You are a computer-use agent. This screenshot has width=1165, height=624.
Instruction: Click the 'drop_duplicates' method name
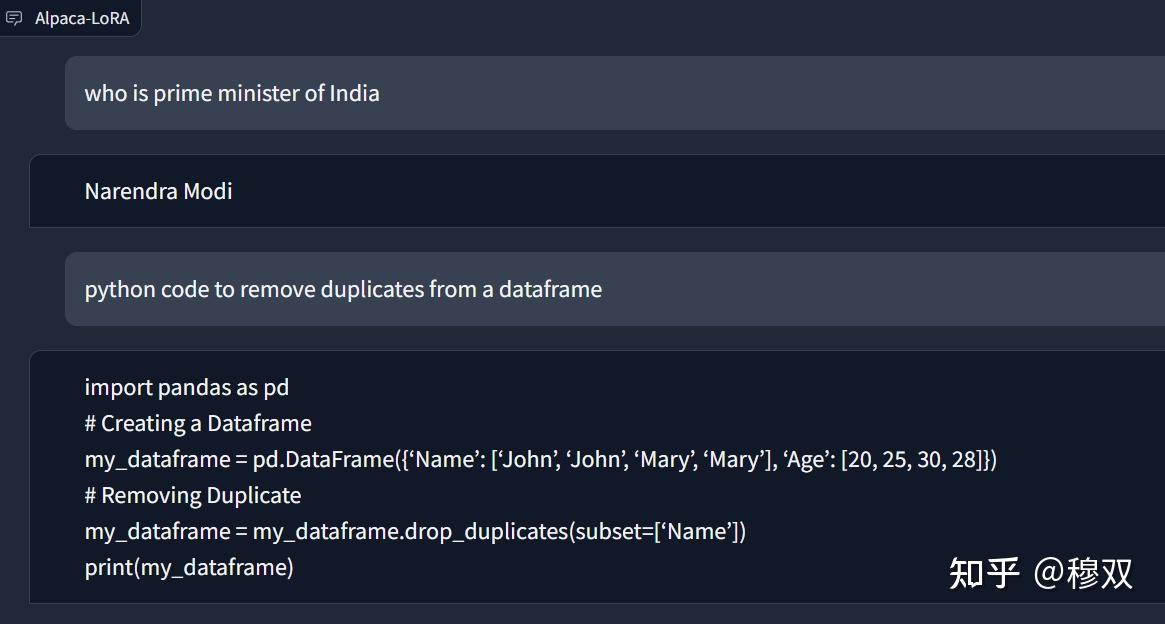coord(487,531)
